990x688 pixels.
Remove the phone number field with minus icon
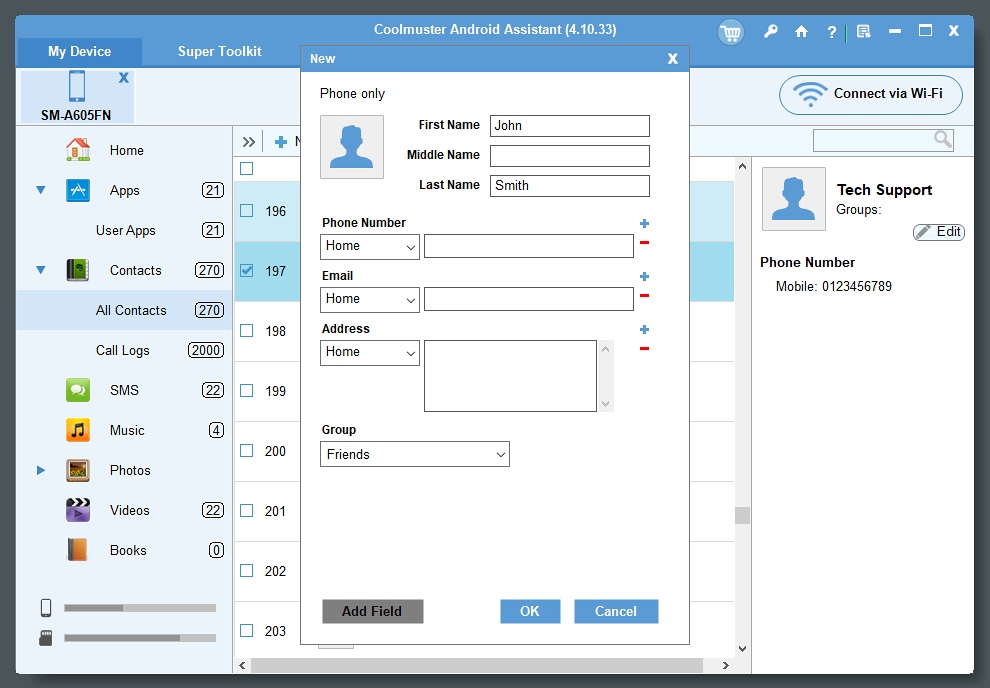644,242
